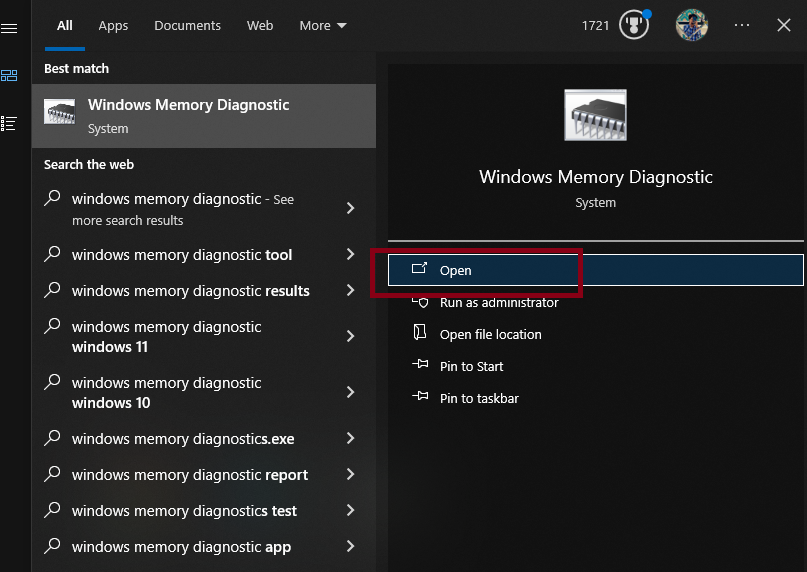807x572 pixels.
Task: Select the Web search tab
Action: tap(260, 26)
